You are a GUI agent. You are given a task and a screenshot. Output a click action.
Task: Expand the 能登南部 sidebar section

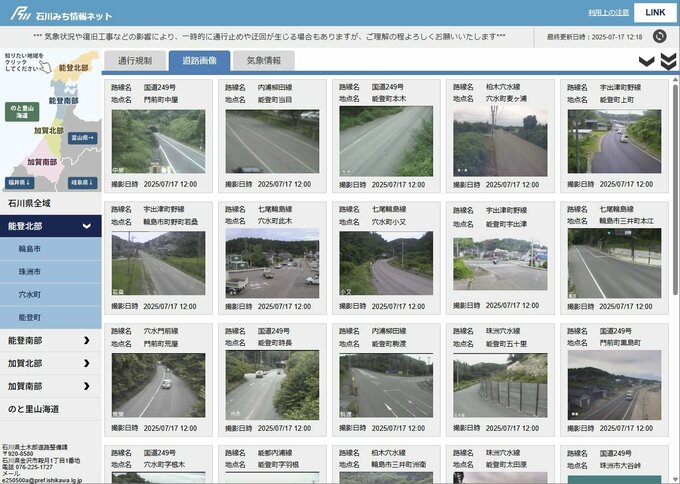51,340
